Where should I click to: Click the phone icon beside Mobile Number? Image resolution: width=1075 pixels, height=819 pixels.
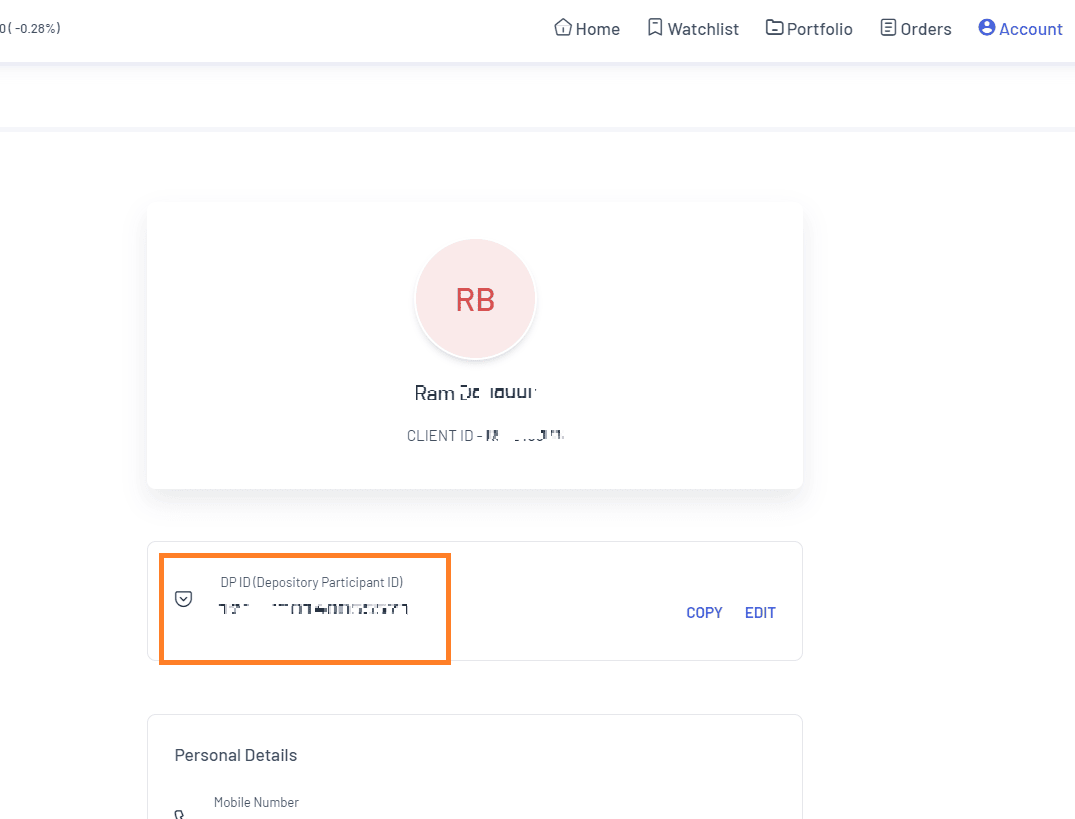pos(180,814)
